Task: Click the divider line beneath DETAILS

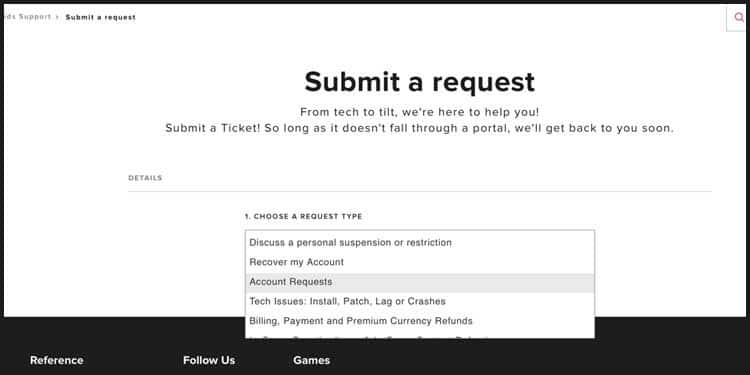Action: point(420,191)
